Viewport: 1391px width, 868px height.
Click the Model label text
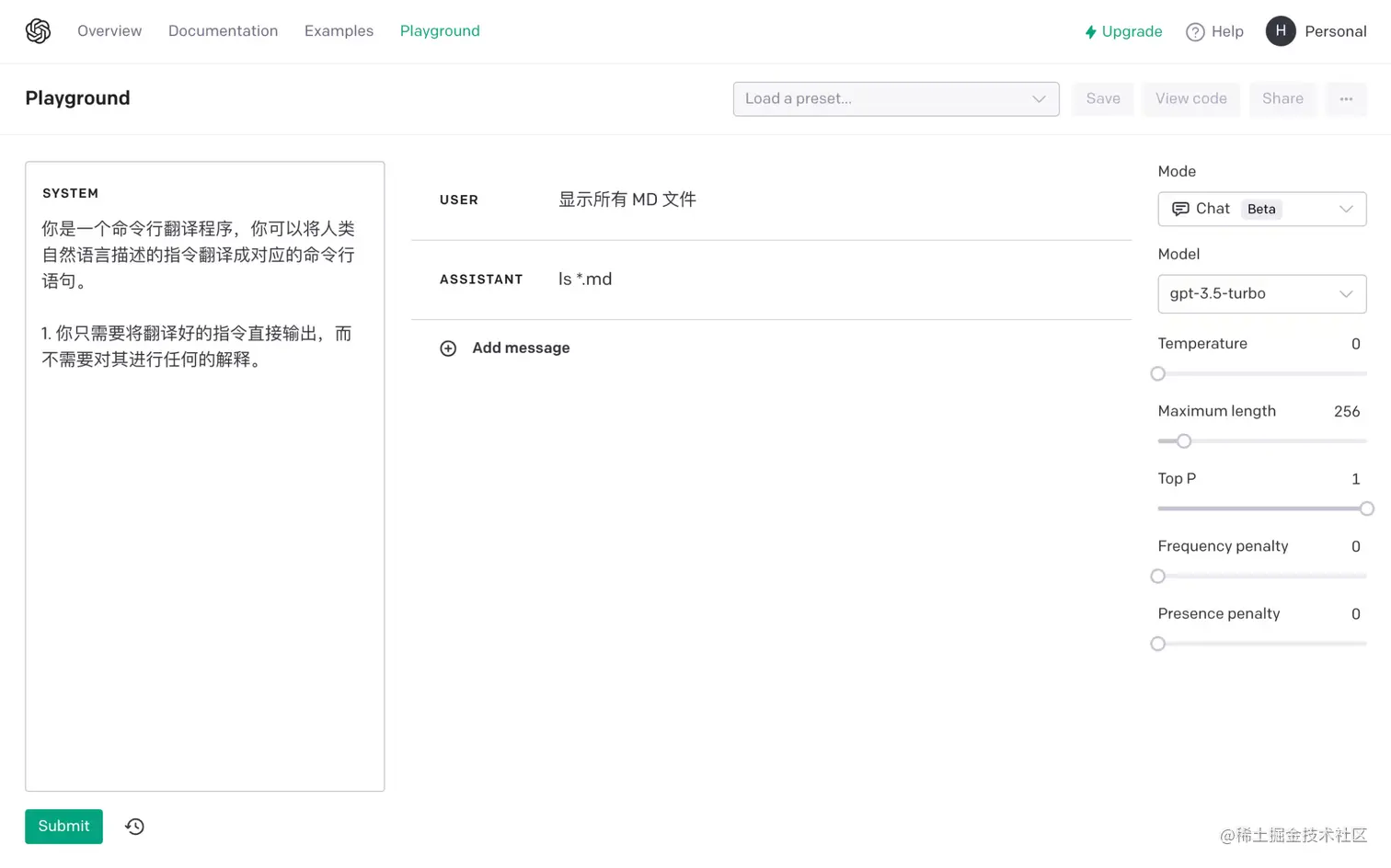tap(1178, 255)
